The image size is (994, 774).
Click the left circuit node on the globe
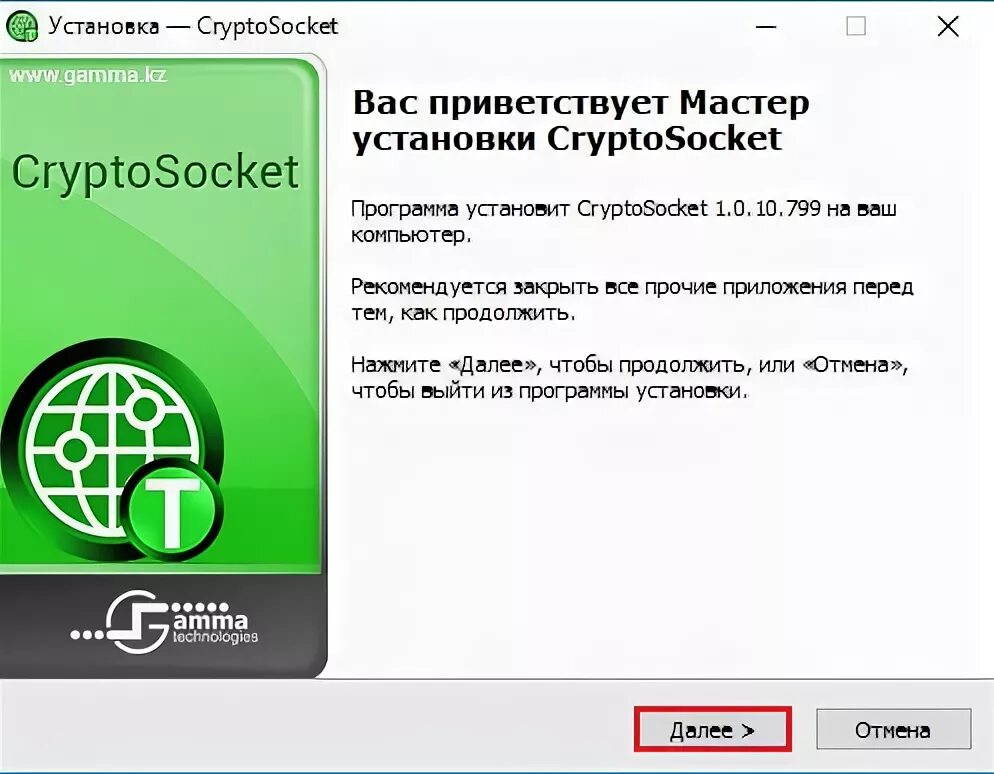[x=74, y=450]
